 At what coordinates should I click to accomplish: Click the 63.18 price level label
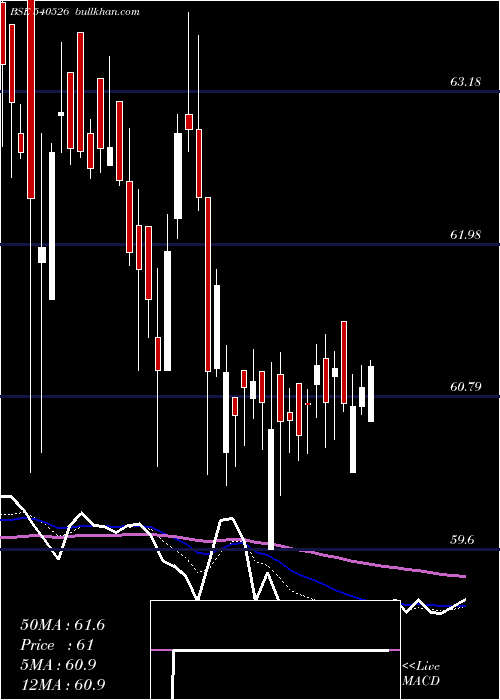[466, 82]
